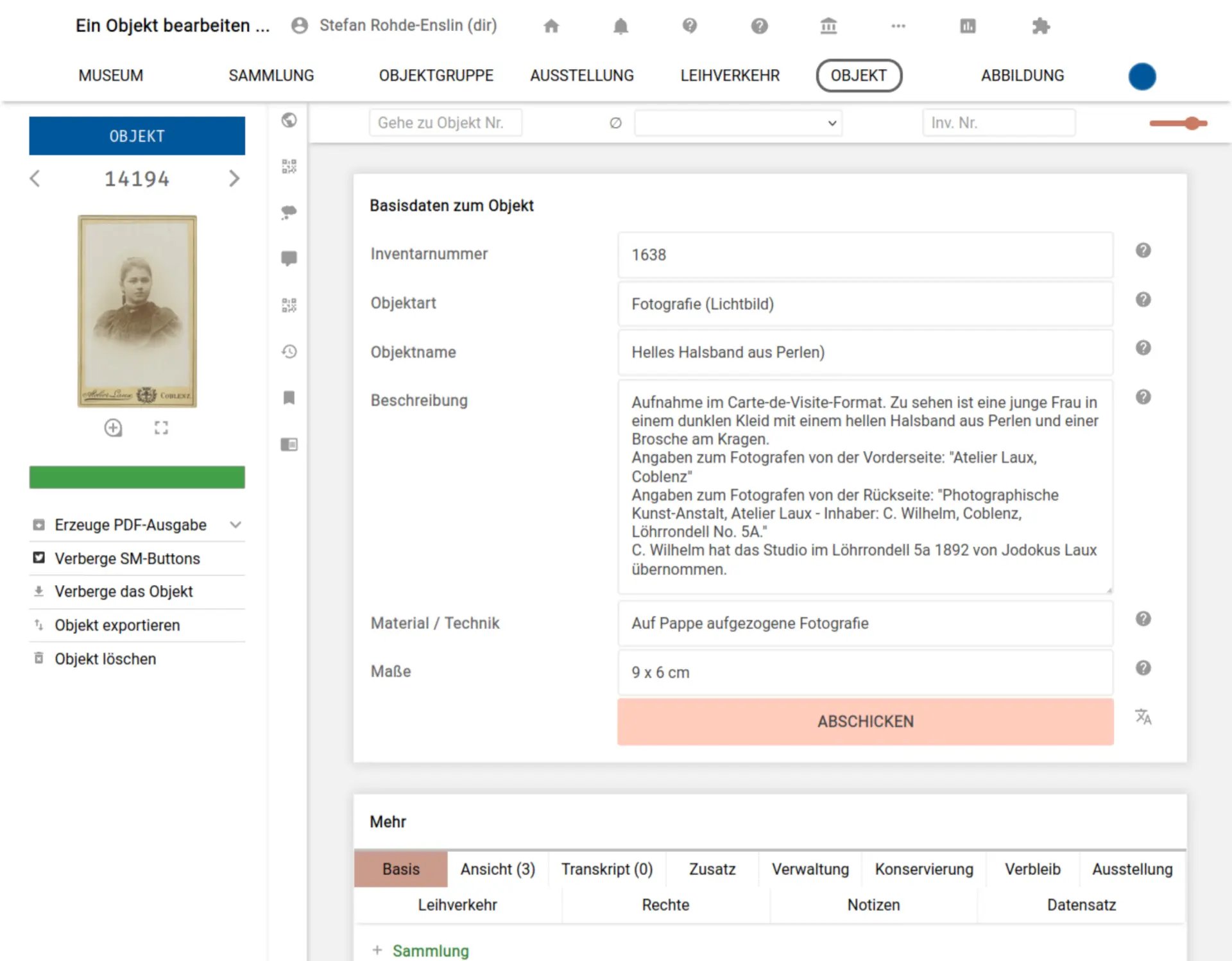
Task: Click the globe icon in sidebar strip
Action: coord(289,120)
